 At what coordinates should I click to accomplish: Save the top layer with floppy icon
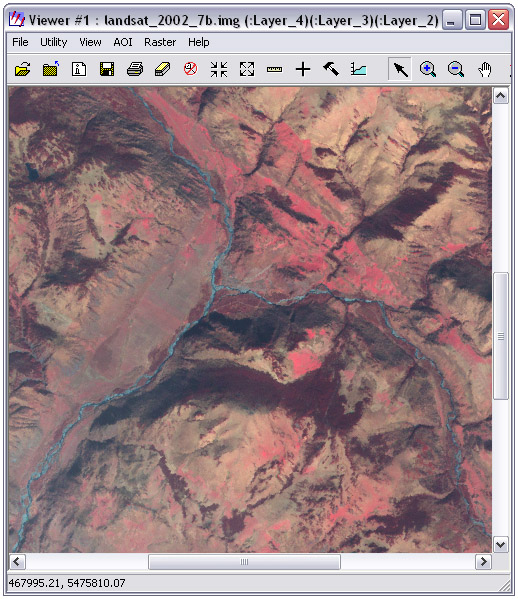tap(107, 69)
